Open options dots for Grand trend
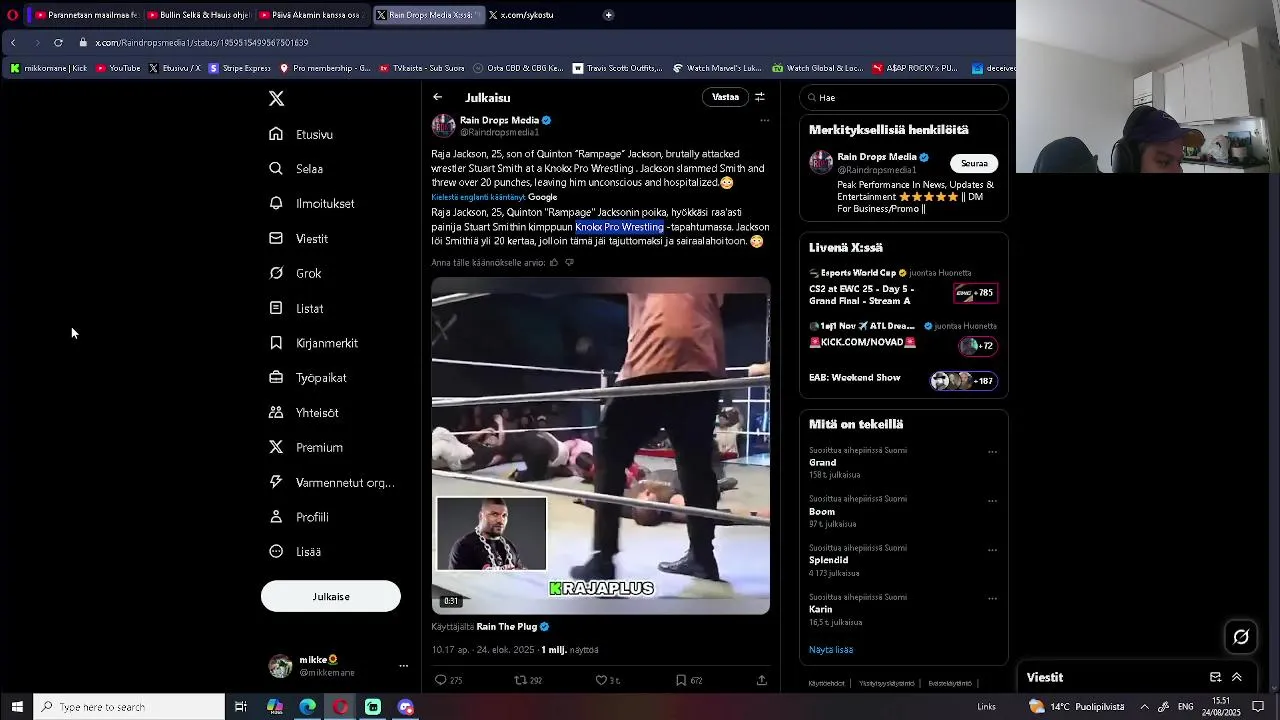This screenshot has width=1280, height=720. [x=992, y=452]
